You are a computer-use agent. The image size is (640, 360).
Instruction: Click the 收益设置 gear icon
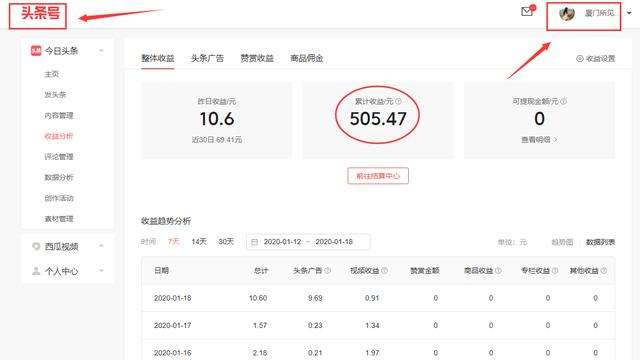click(580, 58)
